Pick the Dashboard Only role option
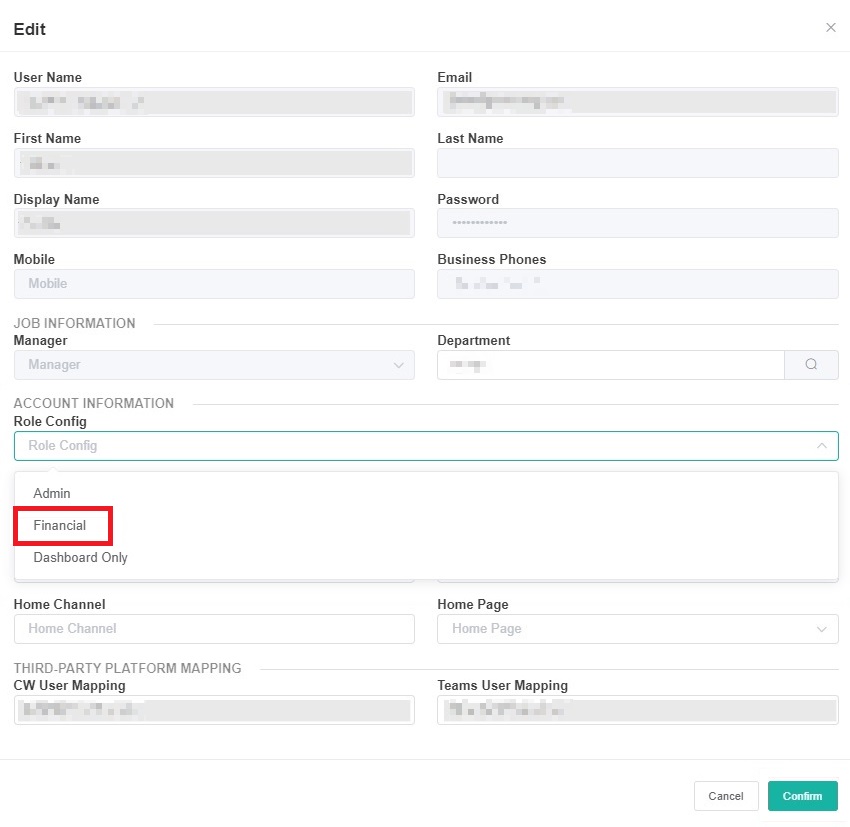The width and height of the screenshot is (850, 827). [x=81, y=558]
